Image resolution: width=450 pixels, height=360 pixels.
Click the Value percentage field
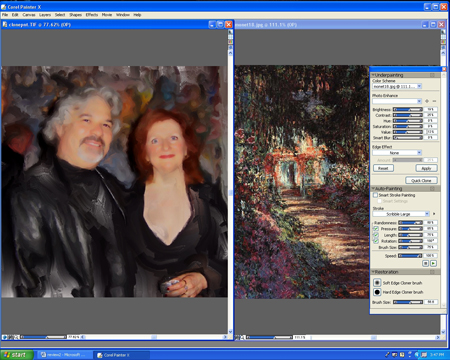(431, 132)
